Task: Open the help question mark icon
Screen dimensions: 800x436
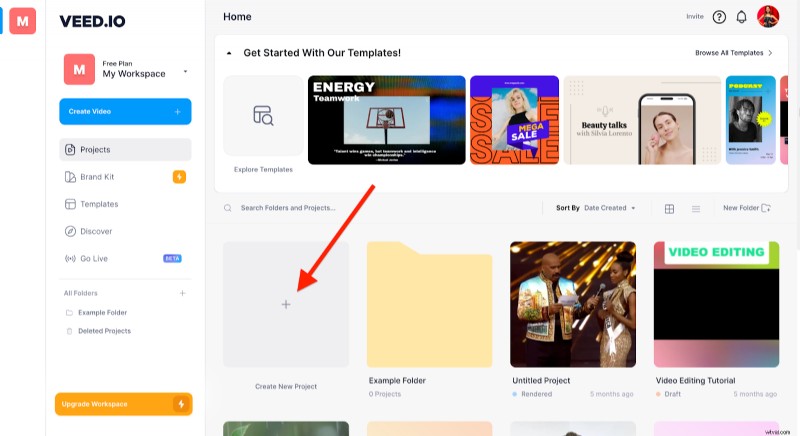Action: (x=719, y=17)
